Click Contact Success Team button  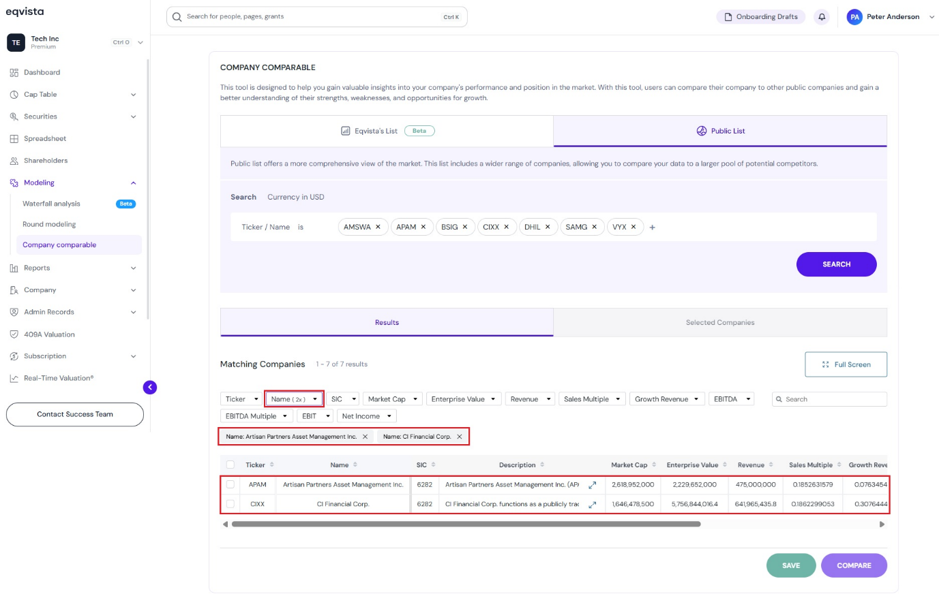click(x=75, y=414)
